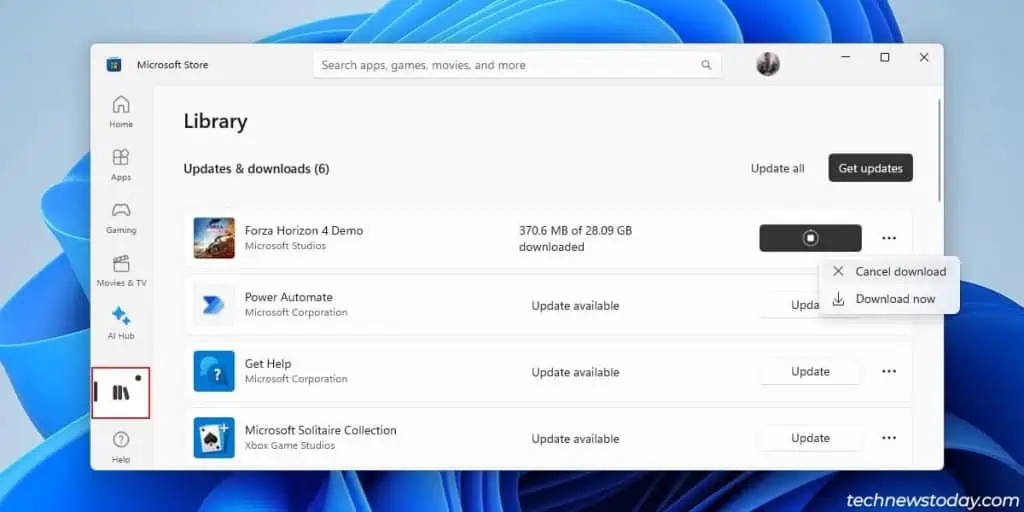
Task: Update Microsoft Solitaire Collection
Action: 810,438
